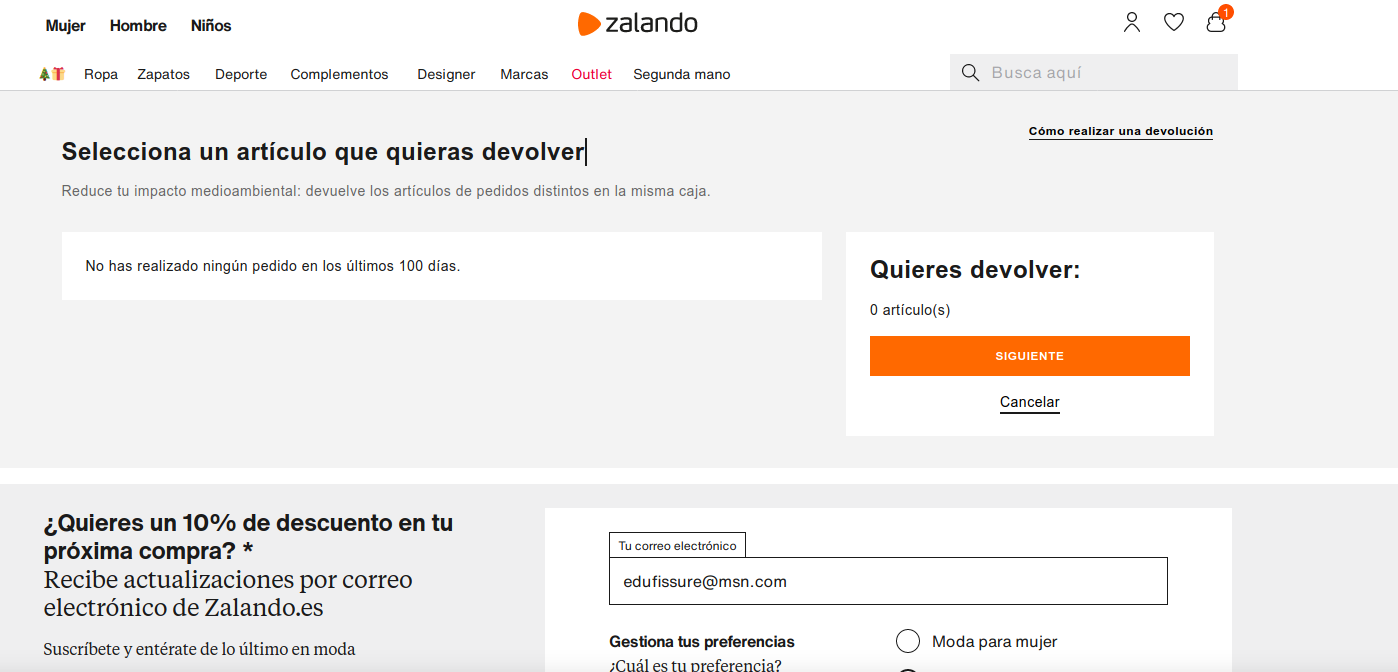Image resolution: width=1398 pixels, height=672 pixels.
Task: Open the wishlist heart icon
Action: (1174, 22)
